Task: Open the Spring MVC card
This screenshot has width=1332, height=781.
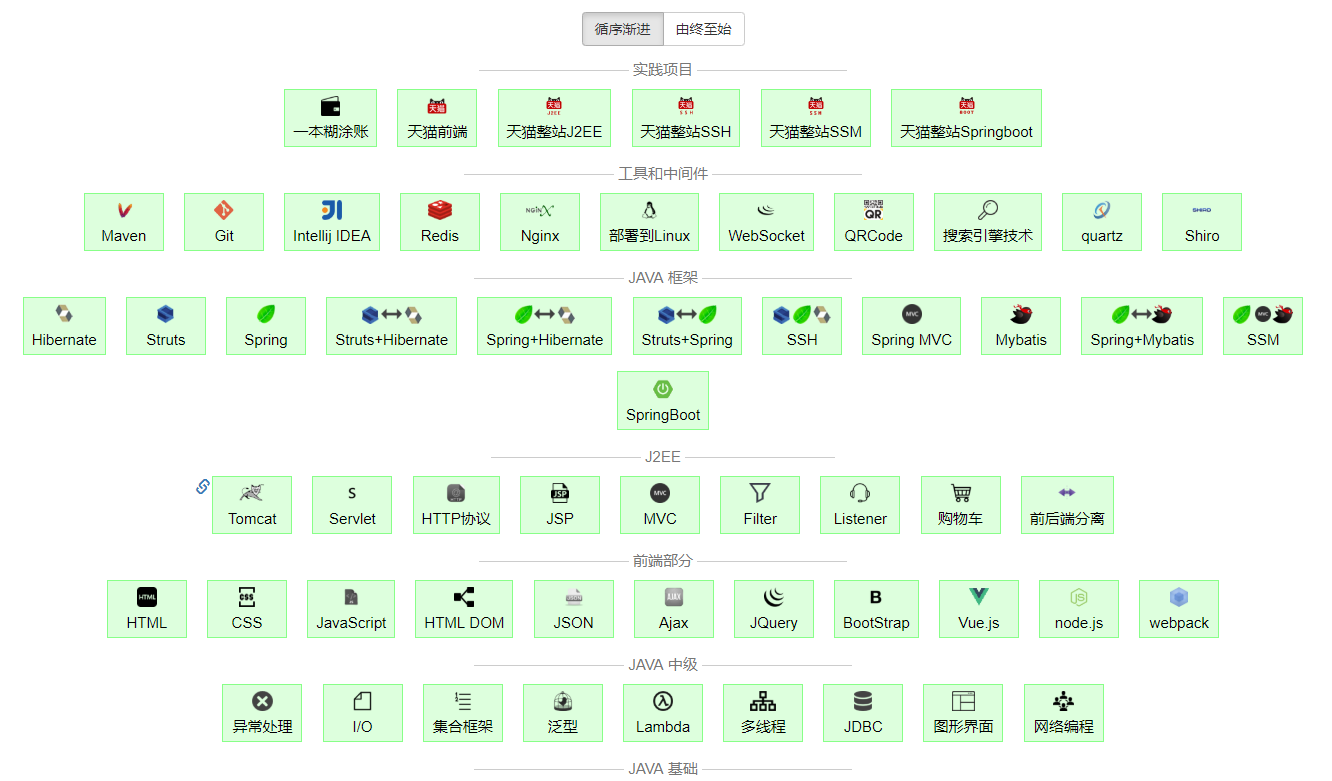Action: (912, 326)
